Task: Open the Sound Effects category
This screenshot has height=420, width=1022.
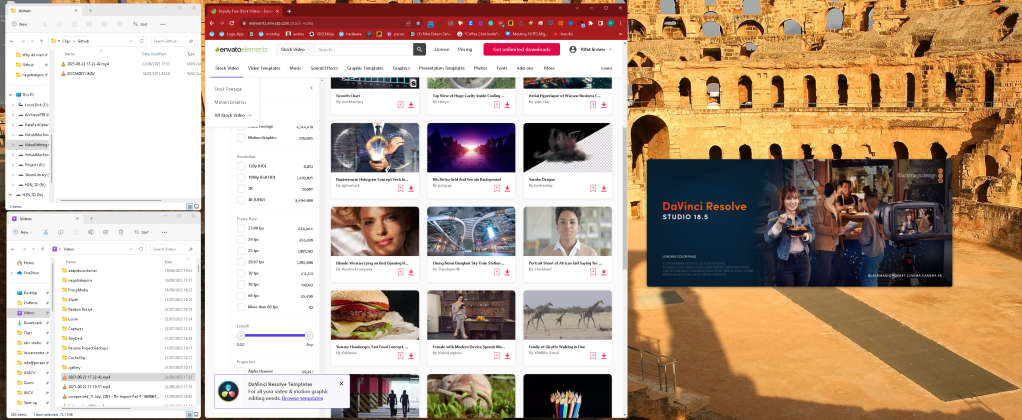Action: pyautogui.click(x=324, y=68)
